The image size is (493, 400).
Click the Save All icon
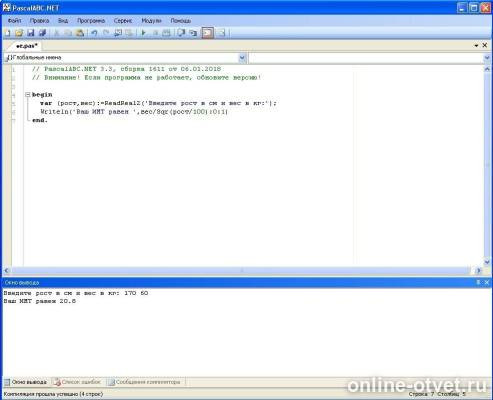point(42,33)
